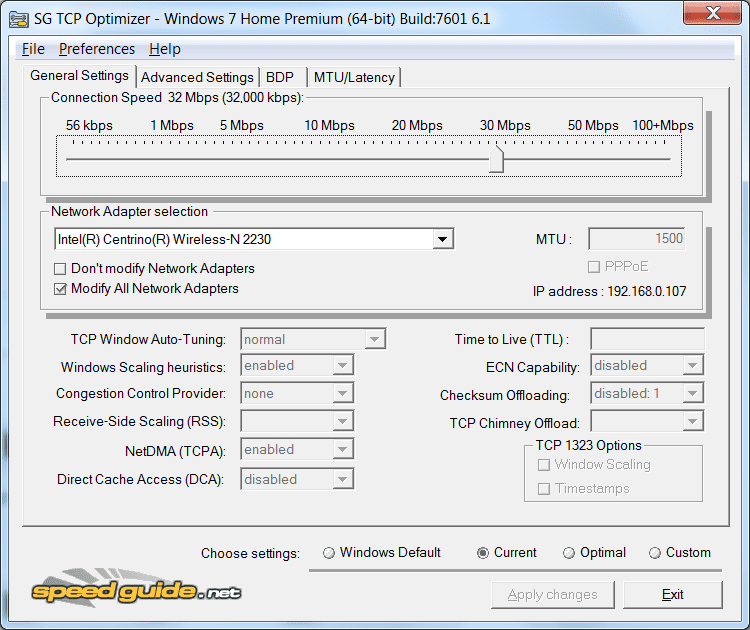Click the 56 kbps speed label
This screenshot has width=750, height=630.
89,125
